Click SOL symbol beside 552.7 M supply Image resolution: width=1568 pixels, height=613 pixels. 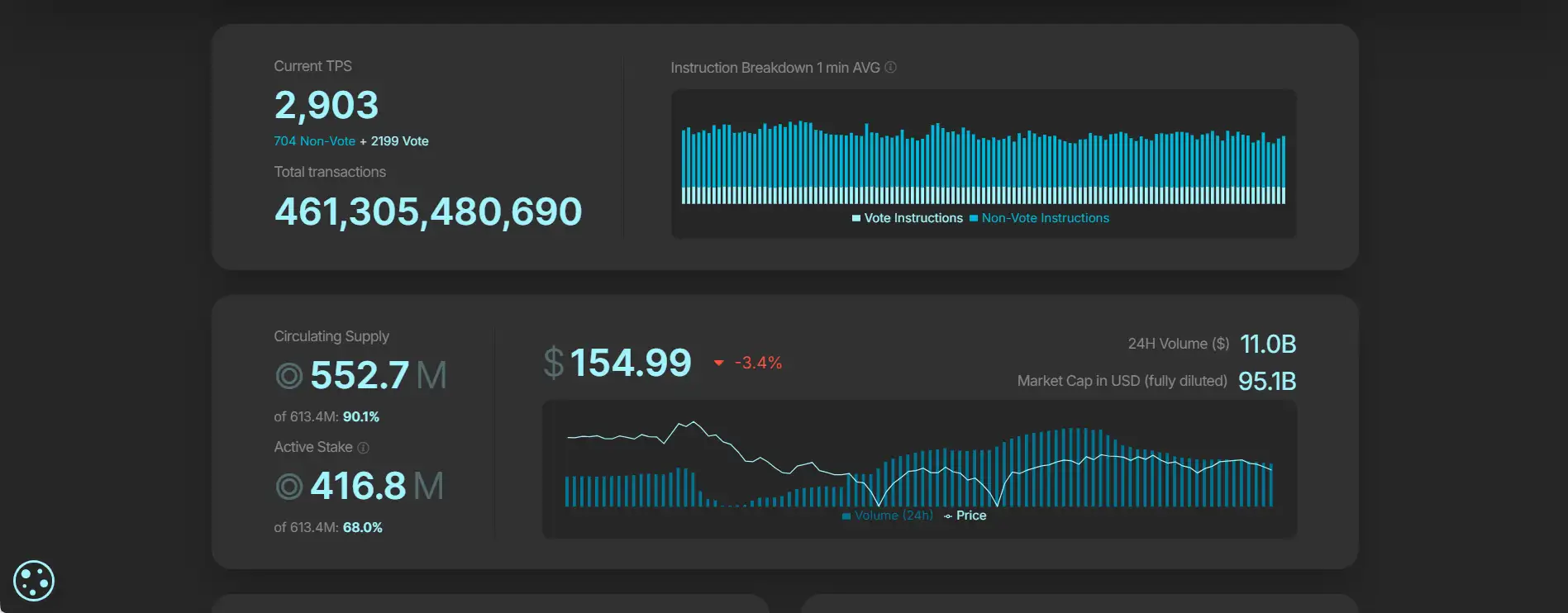(288, 376)
